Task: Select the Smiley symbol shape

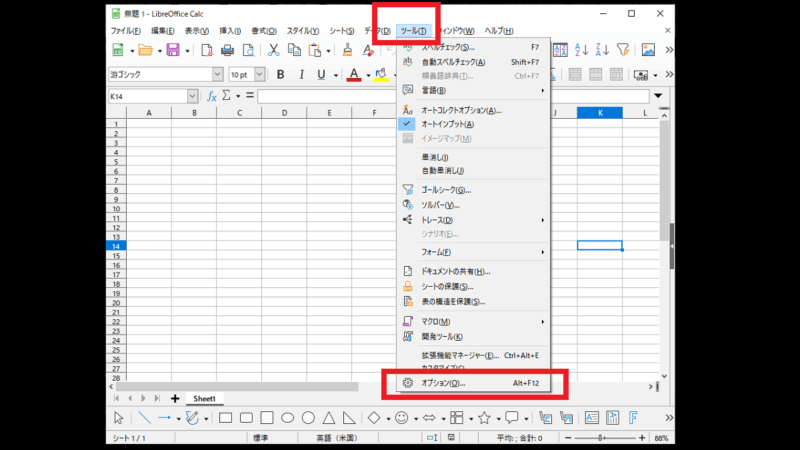Action: point(402,418)
